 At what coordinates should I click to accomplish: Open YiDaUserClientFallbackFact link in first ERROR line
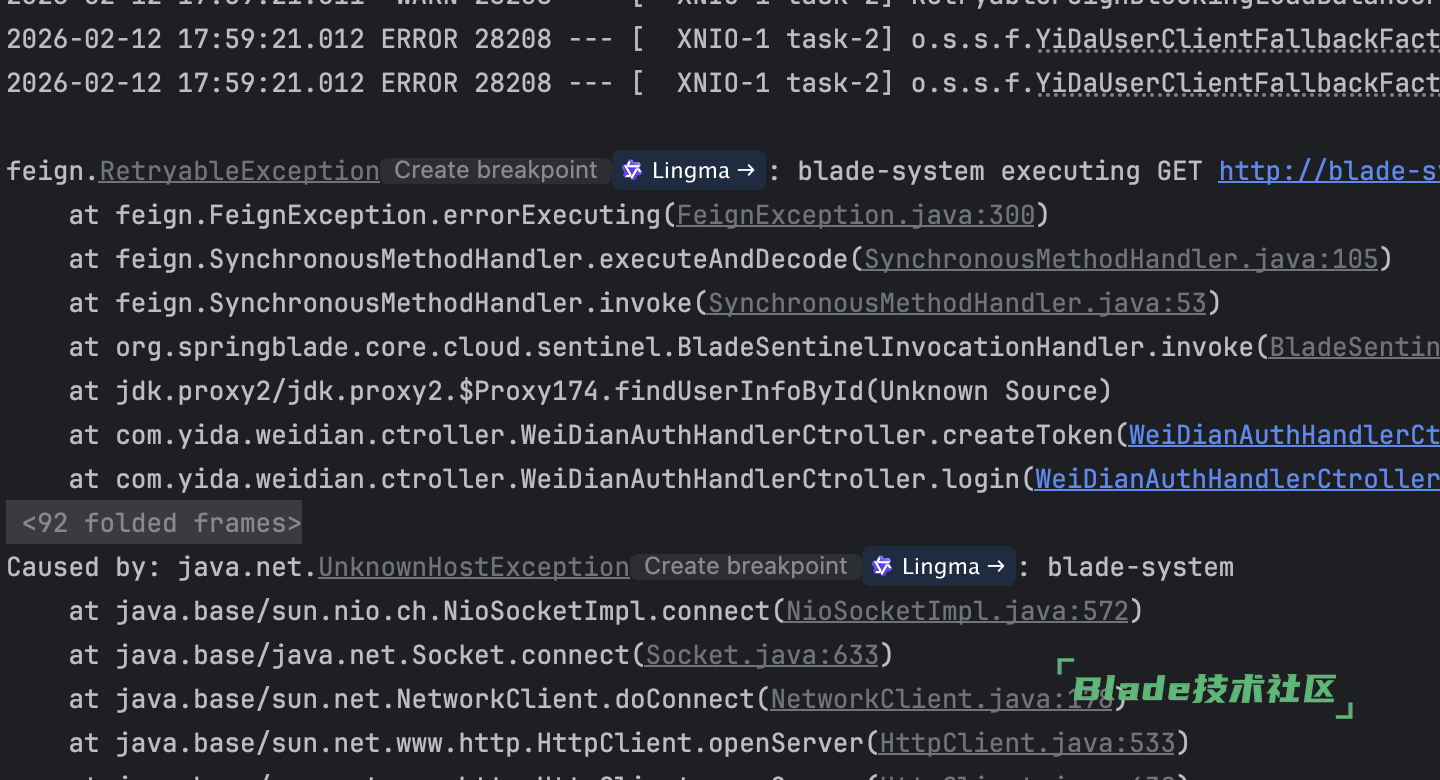point(1237,39)
